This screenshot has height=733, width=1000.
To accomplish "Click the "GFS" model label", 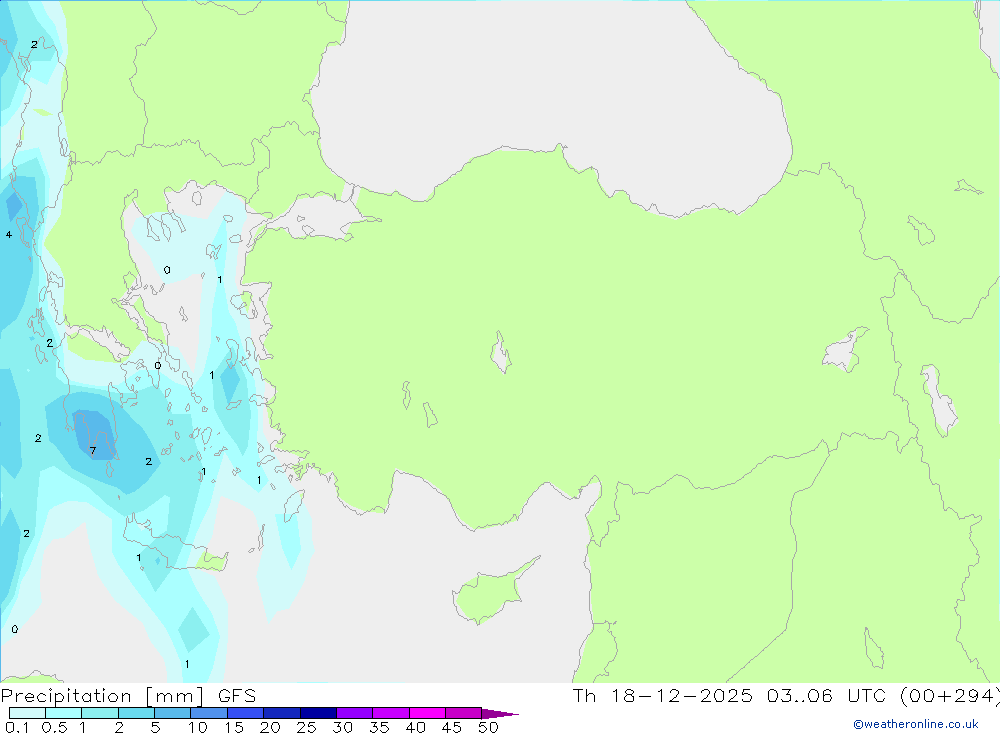I will click(237, 696).
